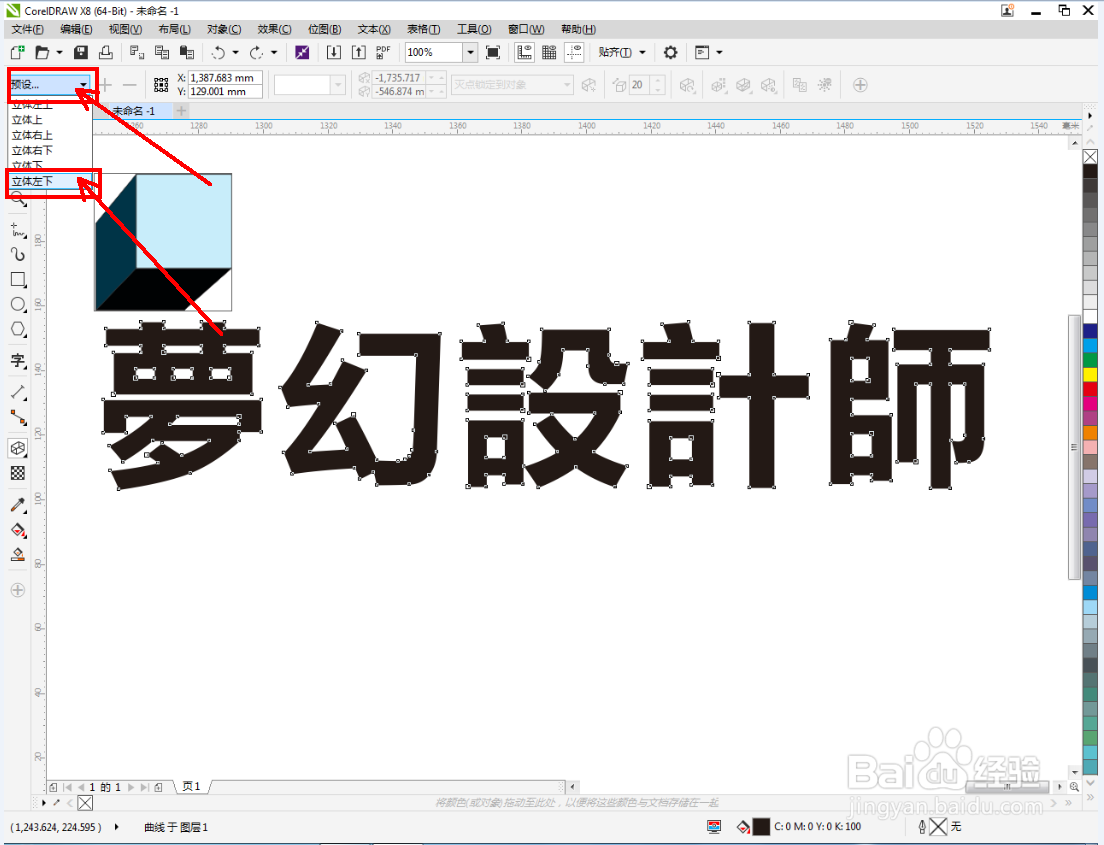Create a new document

pos(18,52)
